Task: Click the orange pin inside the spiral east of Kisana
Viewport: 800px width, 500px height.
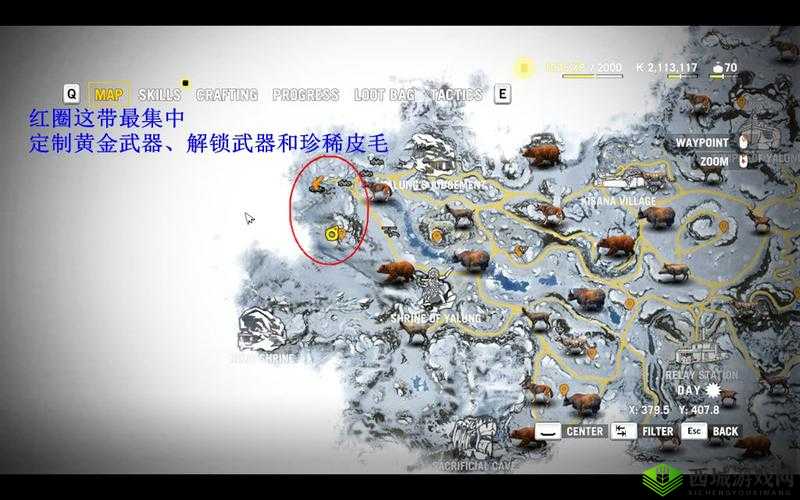Action: 722,227
